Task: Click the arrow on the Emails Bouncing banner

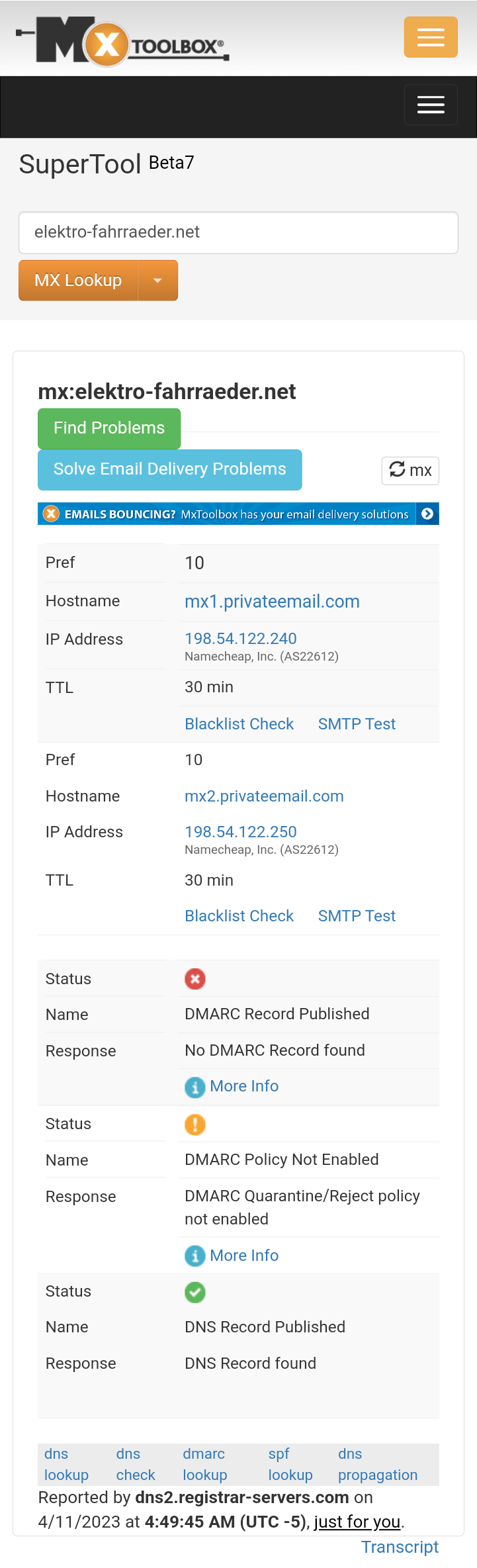Action: [429, 513]
